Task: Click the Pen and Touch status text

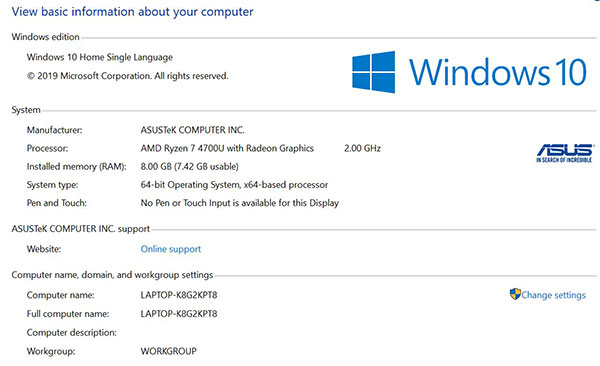Action: point(240,203)
